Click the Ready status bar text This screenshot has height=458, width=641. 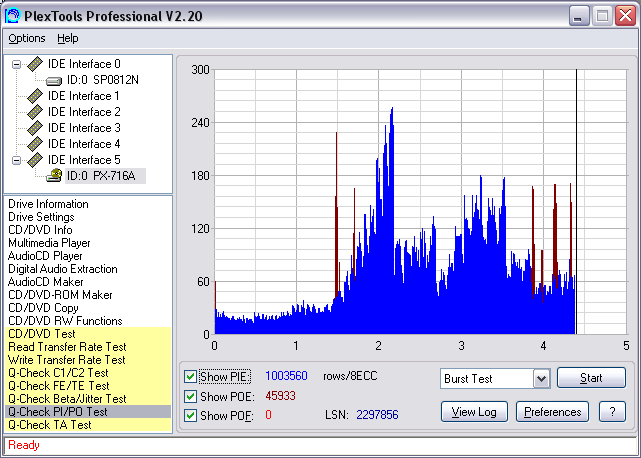pyautogui.click(x=24, y=445)
